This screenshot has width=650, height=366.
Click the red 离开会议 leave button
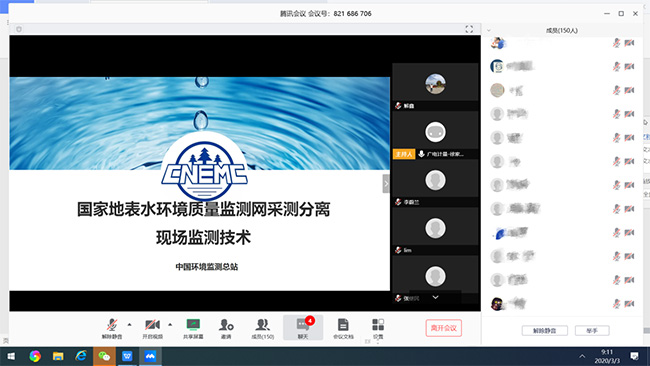point(444,328)
